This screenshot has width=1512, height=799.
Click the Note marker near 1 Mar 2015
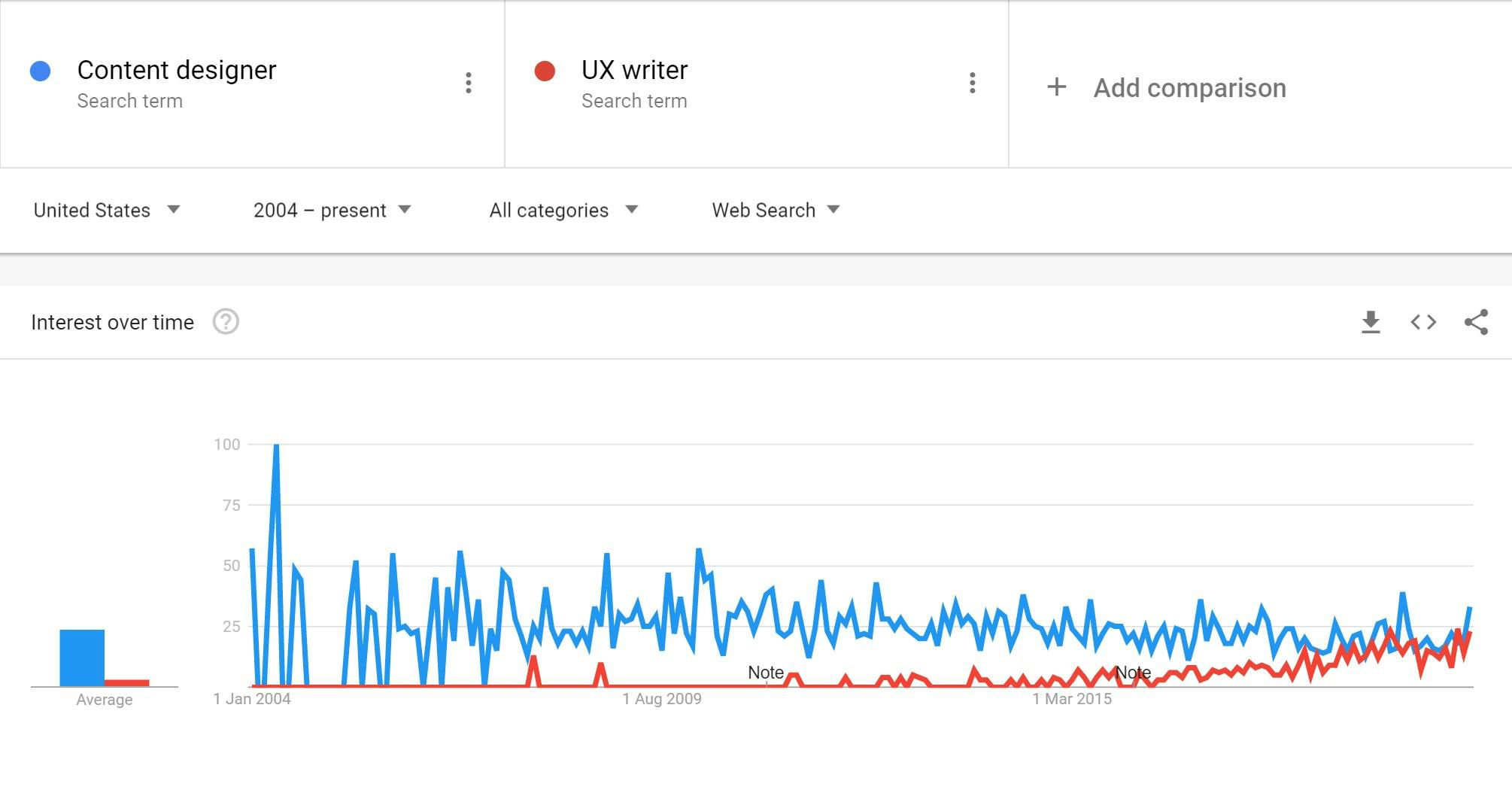point(1133,673)
